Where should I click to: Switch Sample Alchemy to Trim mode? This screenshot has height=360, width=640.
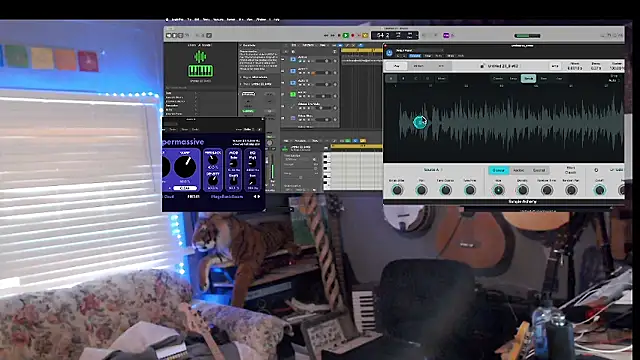point(441,66)
